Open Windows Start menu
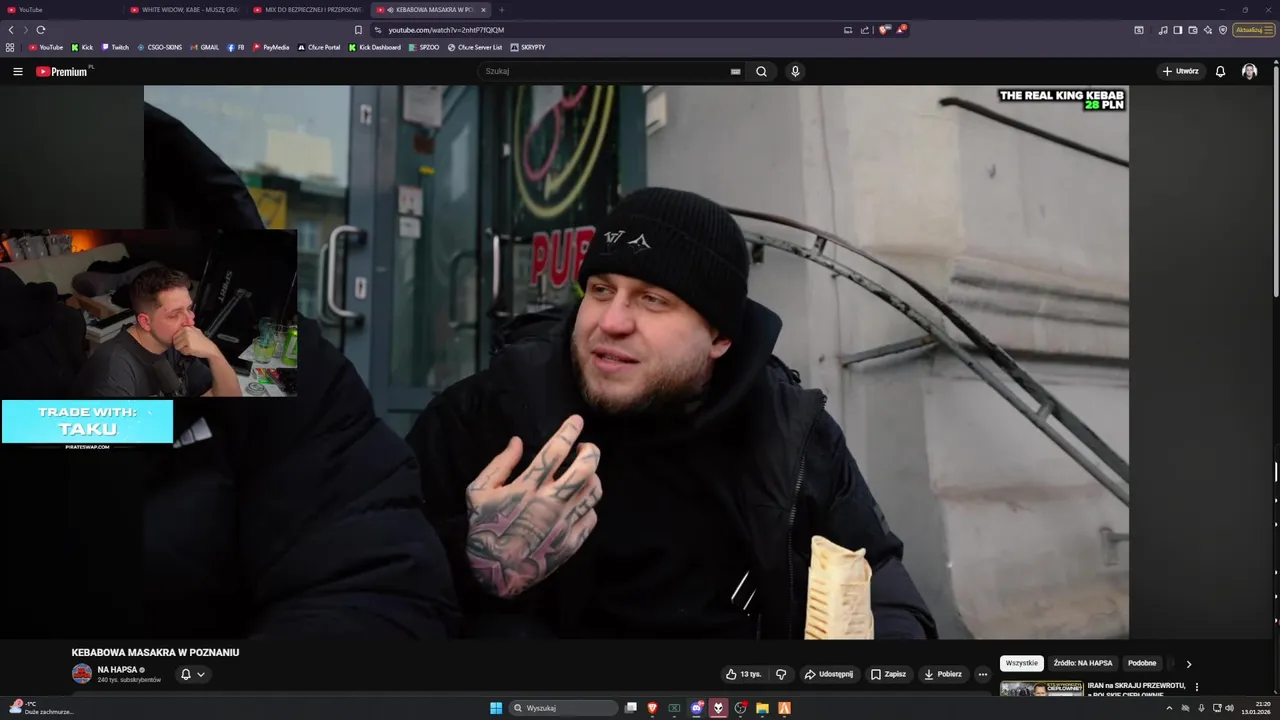The height and width of the screenshot is (720, 1280). (x=496, y=708)
